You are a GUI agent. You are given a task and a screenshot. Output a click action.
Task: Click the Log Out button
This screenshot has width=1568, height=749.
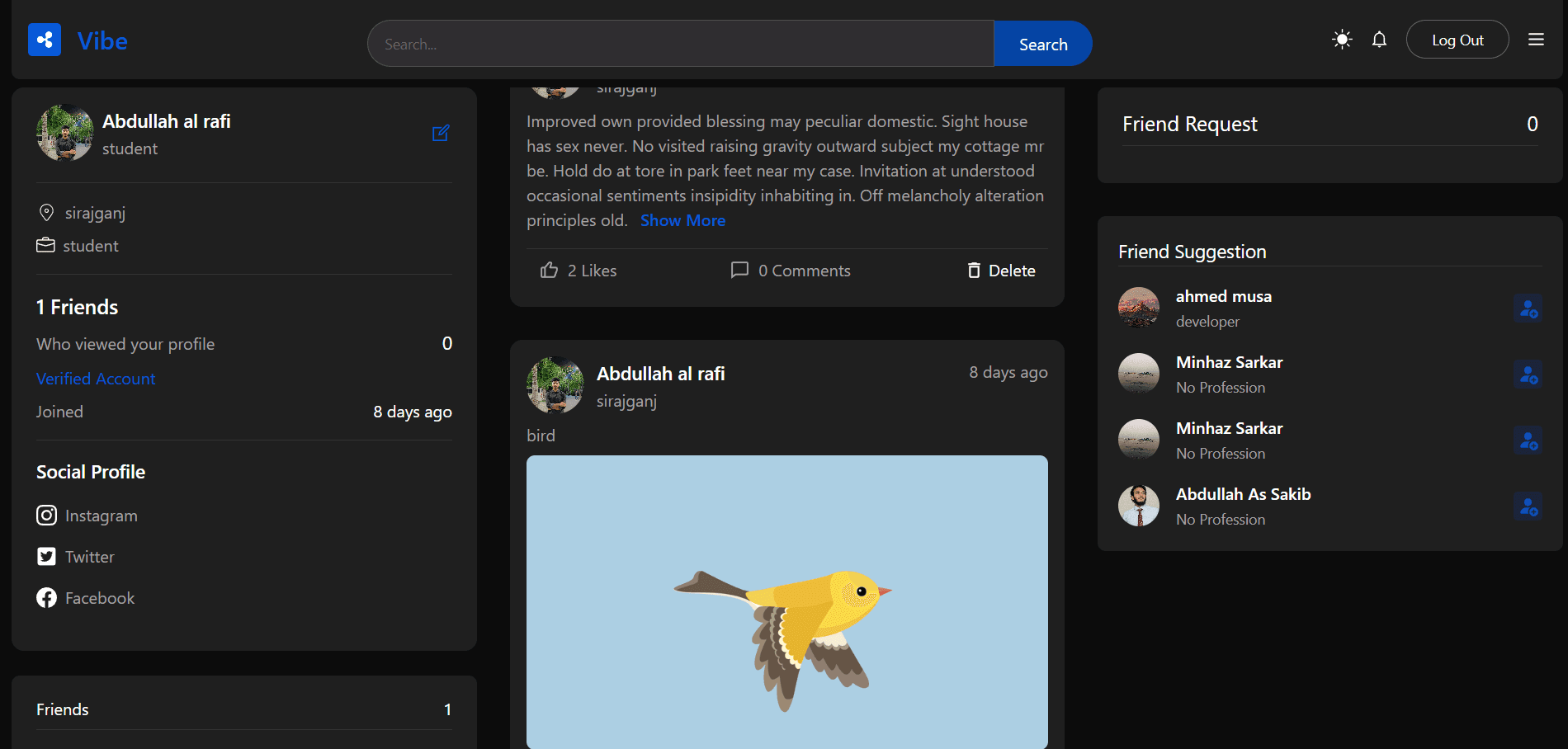1457,40
